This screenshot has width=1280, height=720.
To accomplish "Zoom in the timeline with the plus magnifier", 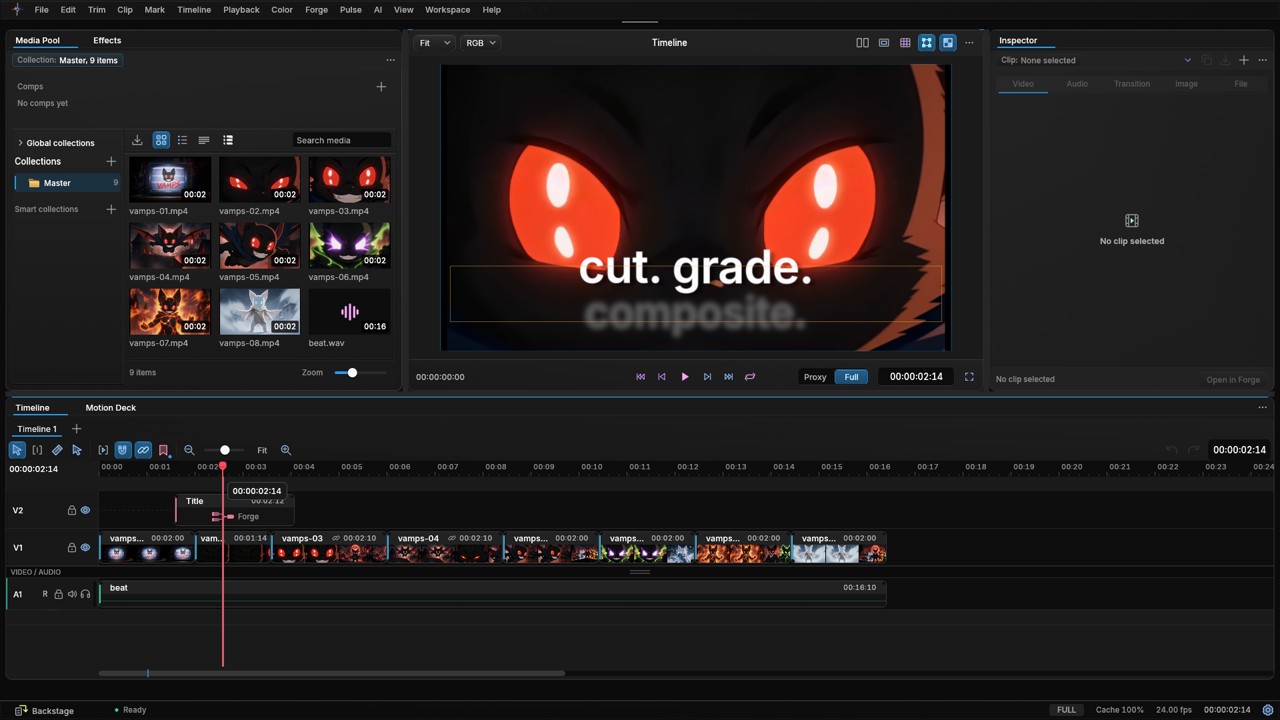I will click(x=286, y=450).
